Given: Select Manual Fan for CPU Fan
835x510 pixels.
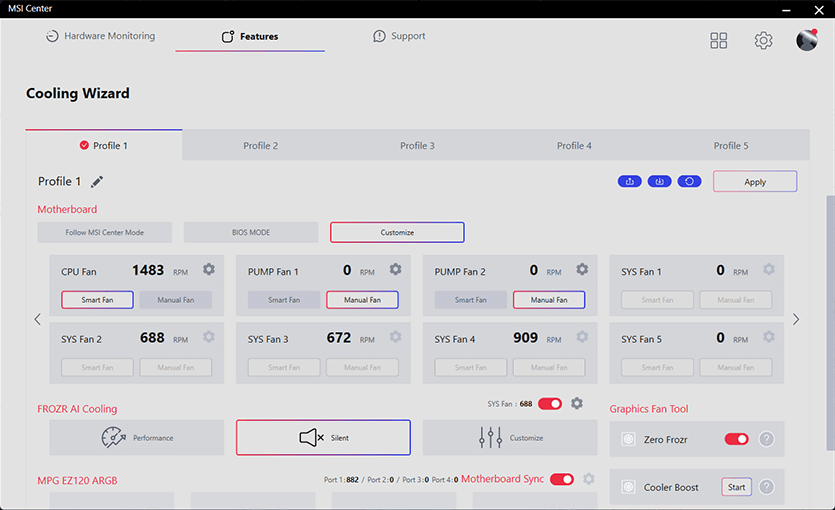Looking at the screenshot, I should pyautogui.click(x=175, y=300).
